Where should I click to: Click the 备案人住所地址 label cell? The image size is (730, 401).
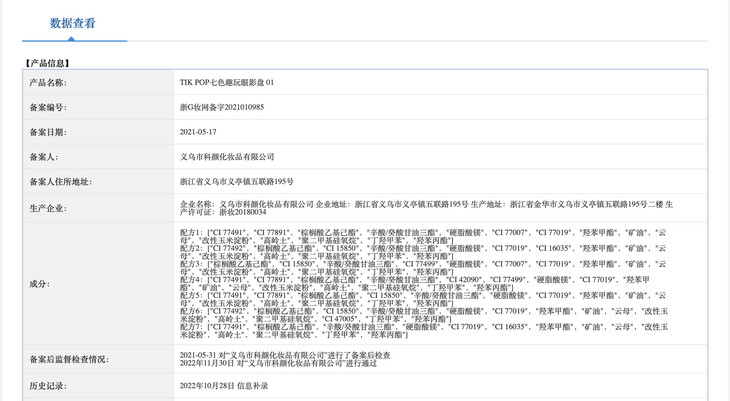point(60,182)
